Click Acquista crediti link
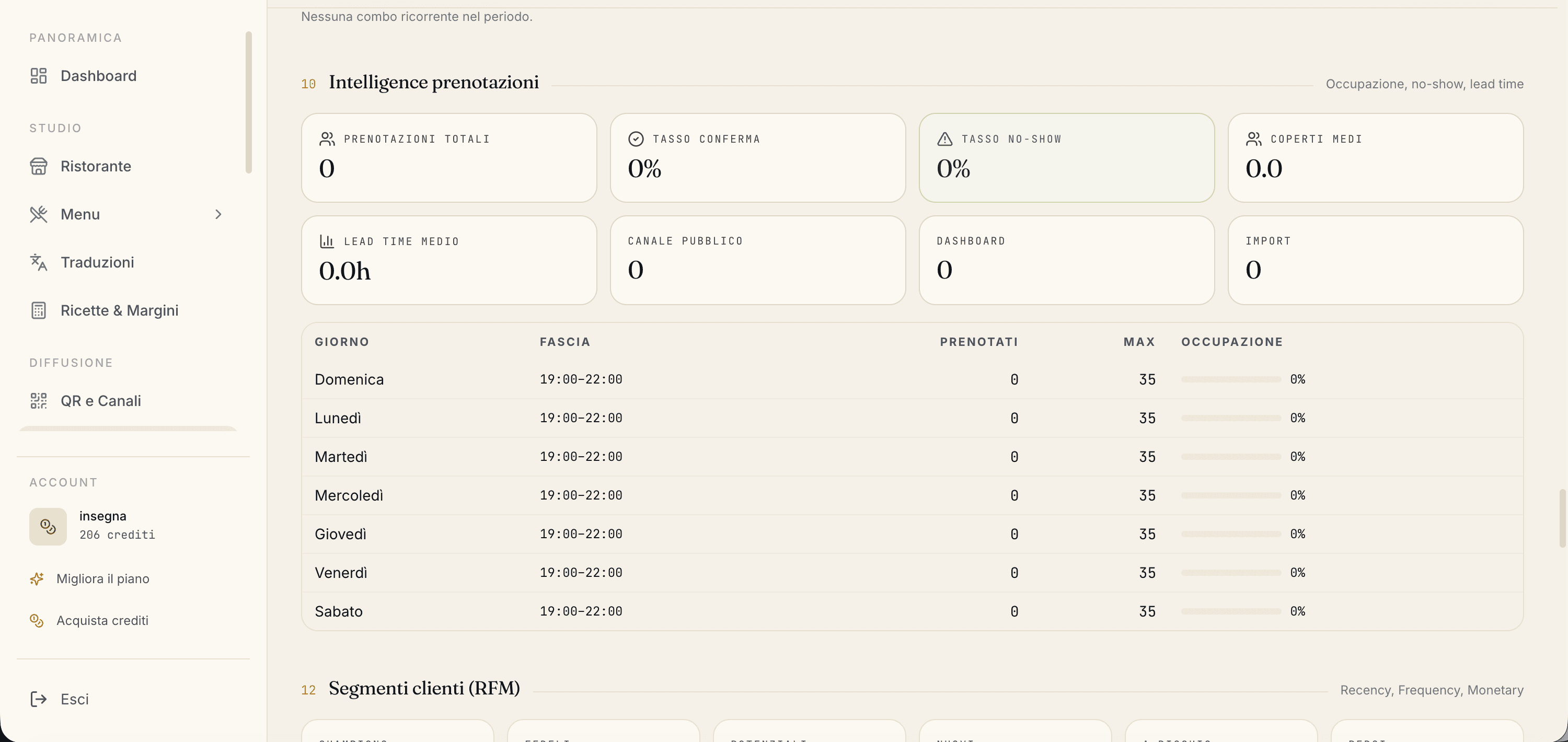The width and height of the screenshot is (1568, 742). click(102, 620)
